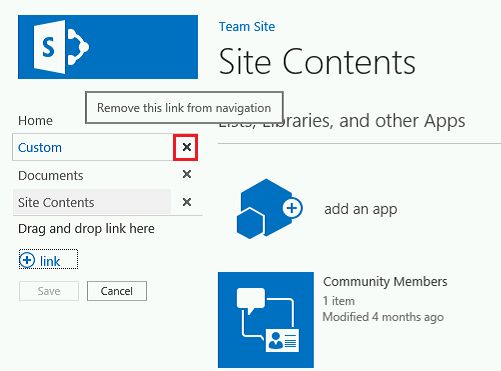Screen dimensions: 501x371
Task: Select Site Contents in the left navigation
Action: [x=56, y=202]
